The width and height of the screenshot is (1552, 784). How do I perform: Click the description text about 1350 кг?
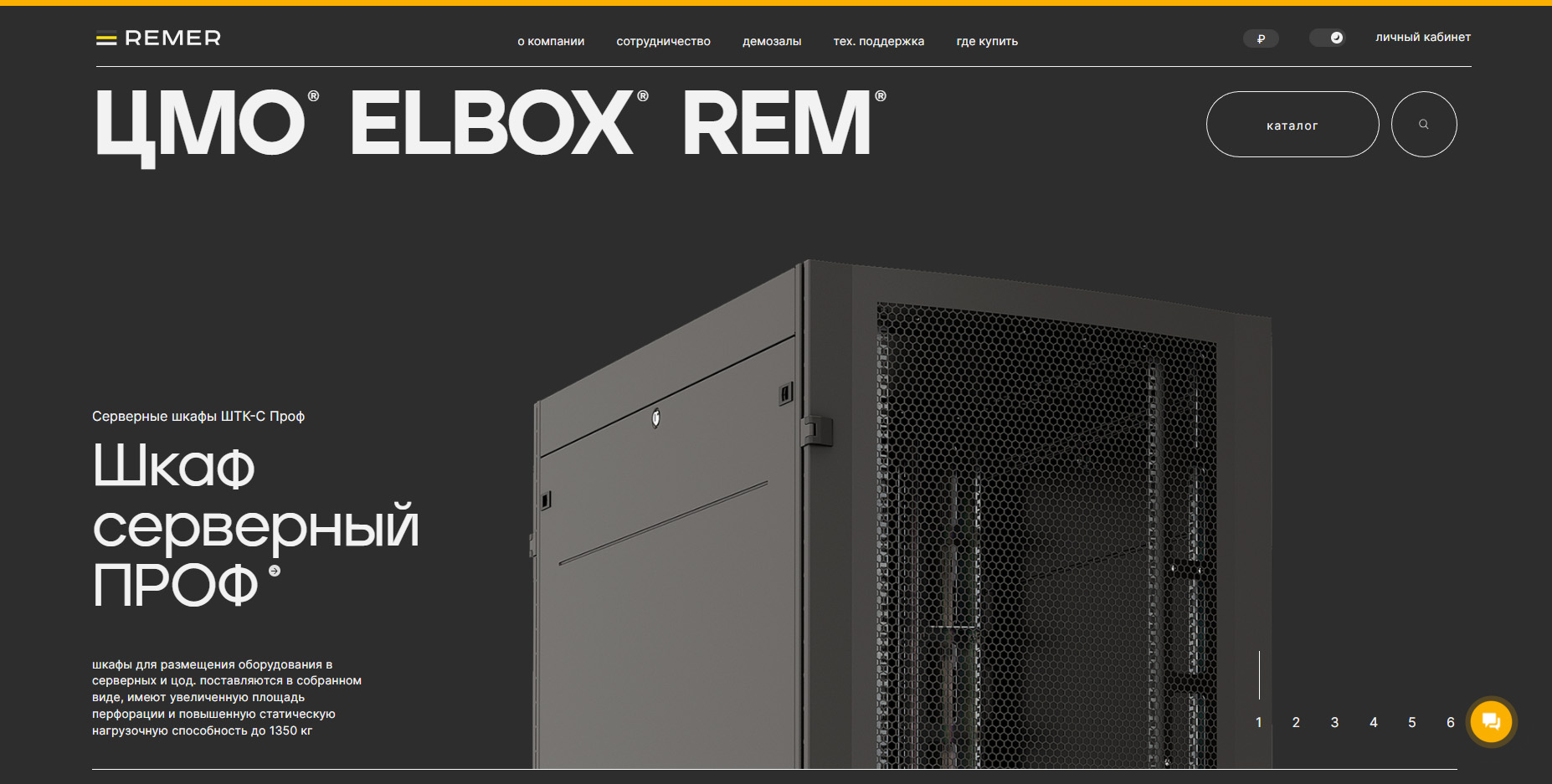click(x=227, y=697)
